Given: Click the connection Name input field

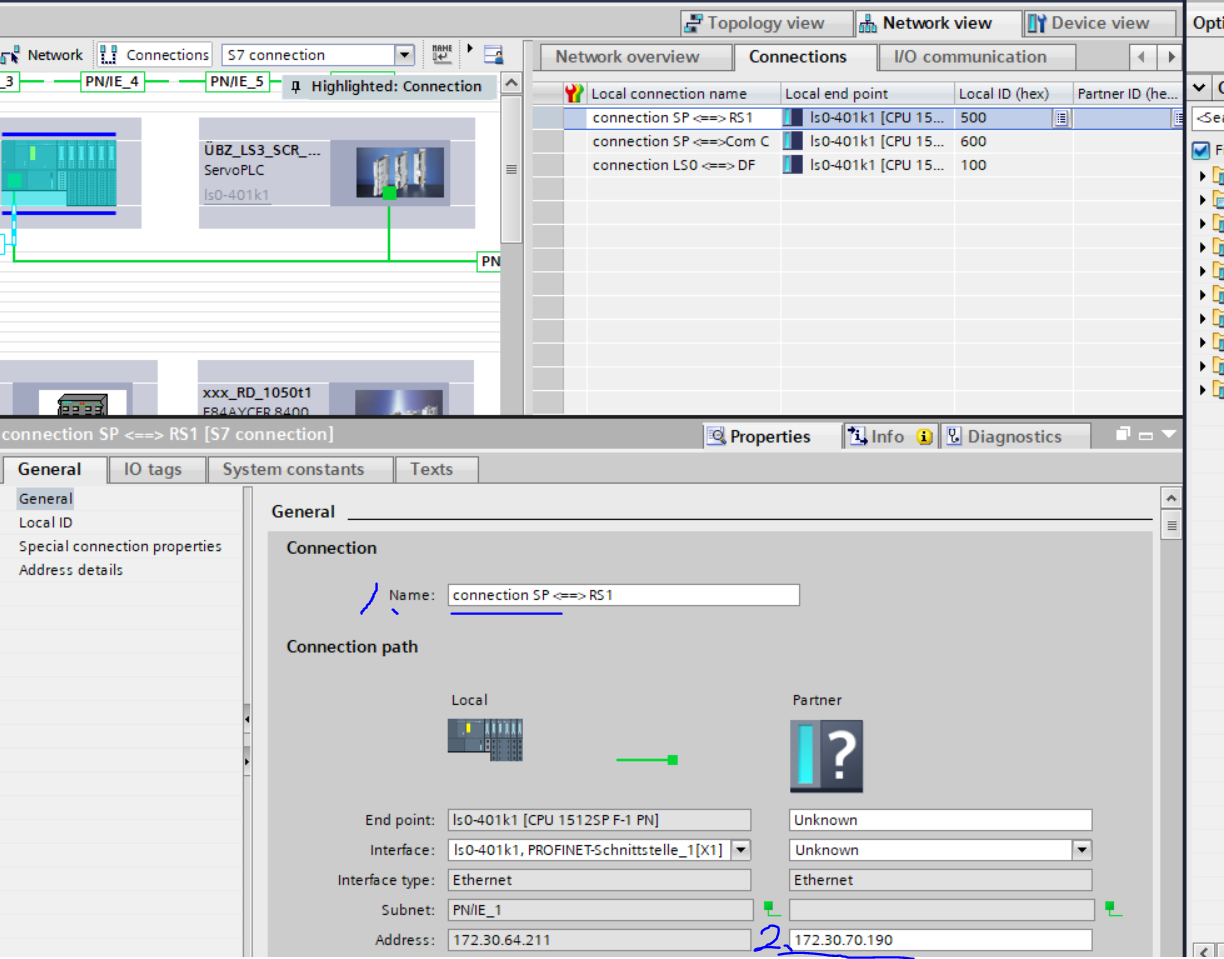Looking at the screenshot, I should 623,595.
